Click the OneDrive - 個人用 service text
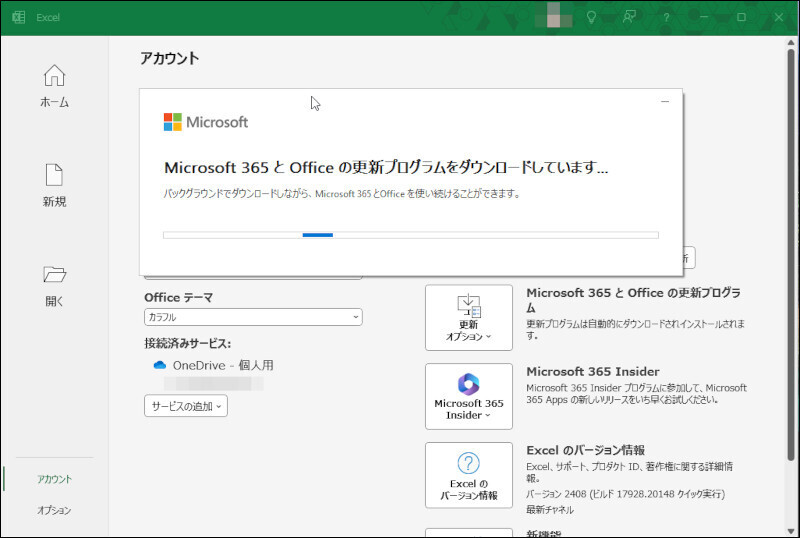The image size is (800, 538). click(x=223, y=365)
